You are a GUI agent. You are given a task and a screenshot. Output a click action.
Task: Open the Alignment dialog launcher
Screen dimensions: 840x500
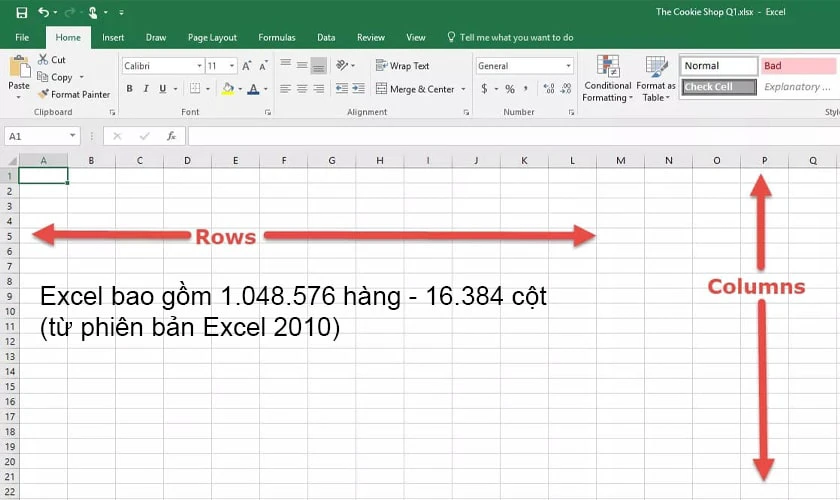[466, 113]
